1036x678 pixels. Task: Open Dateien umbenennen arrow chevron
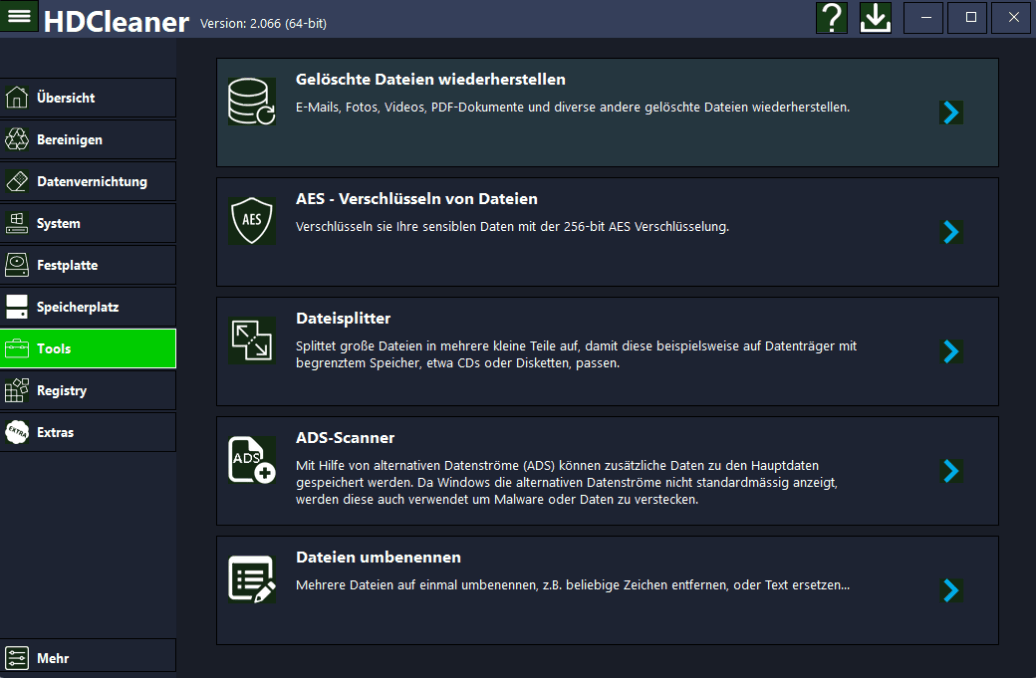[952, 590]
